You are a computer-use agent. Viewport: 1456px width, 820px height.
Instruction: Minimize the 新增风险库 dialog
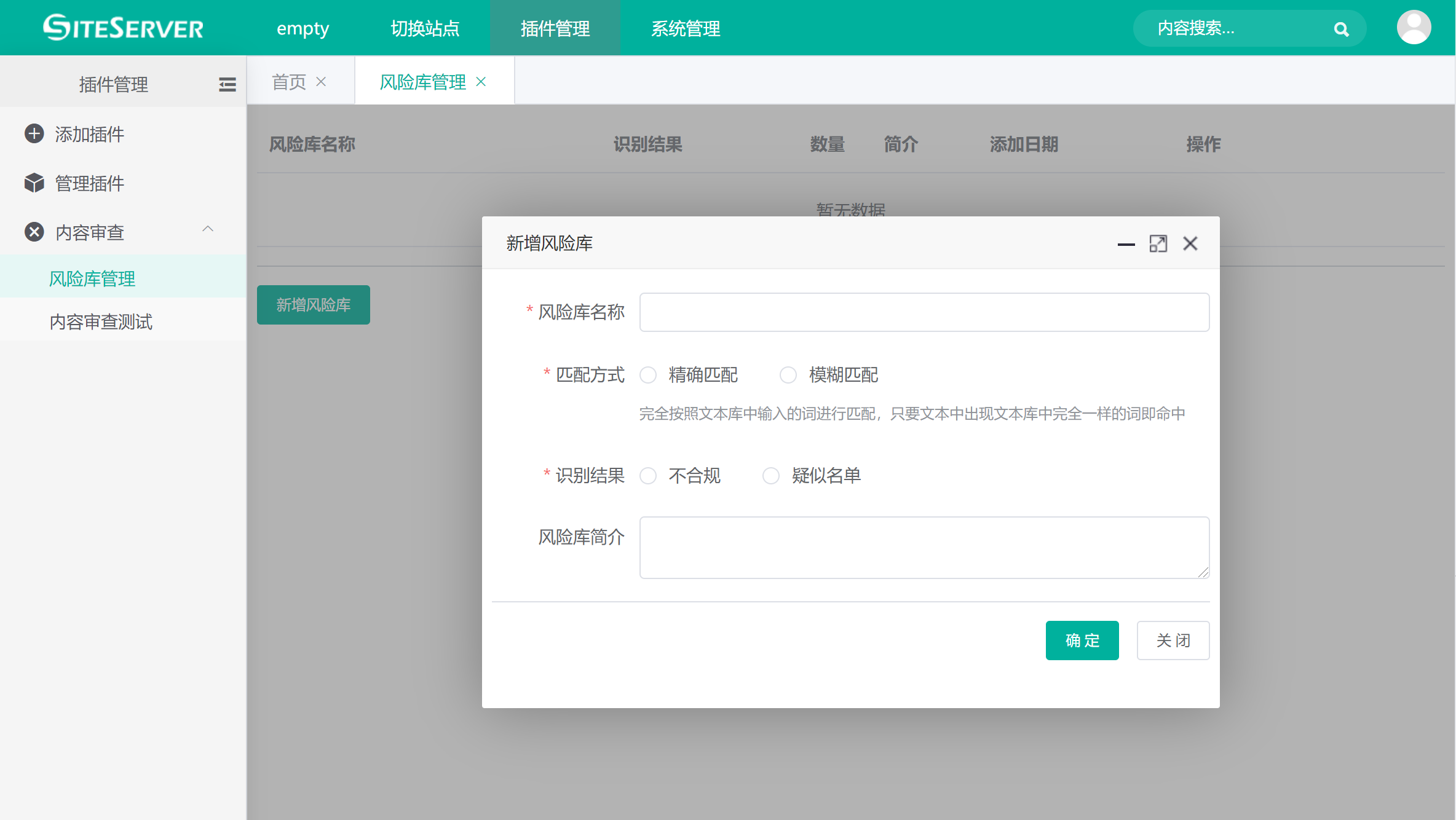(x=1126, y=244)
